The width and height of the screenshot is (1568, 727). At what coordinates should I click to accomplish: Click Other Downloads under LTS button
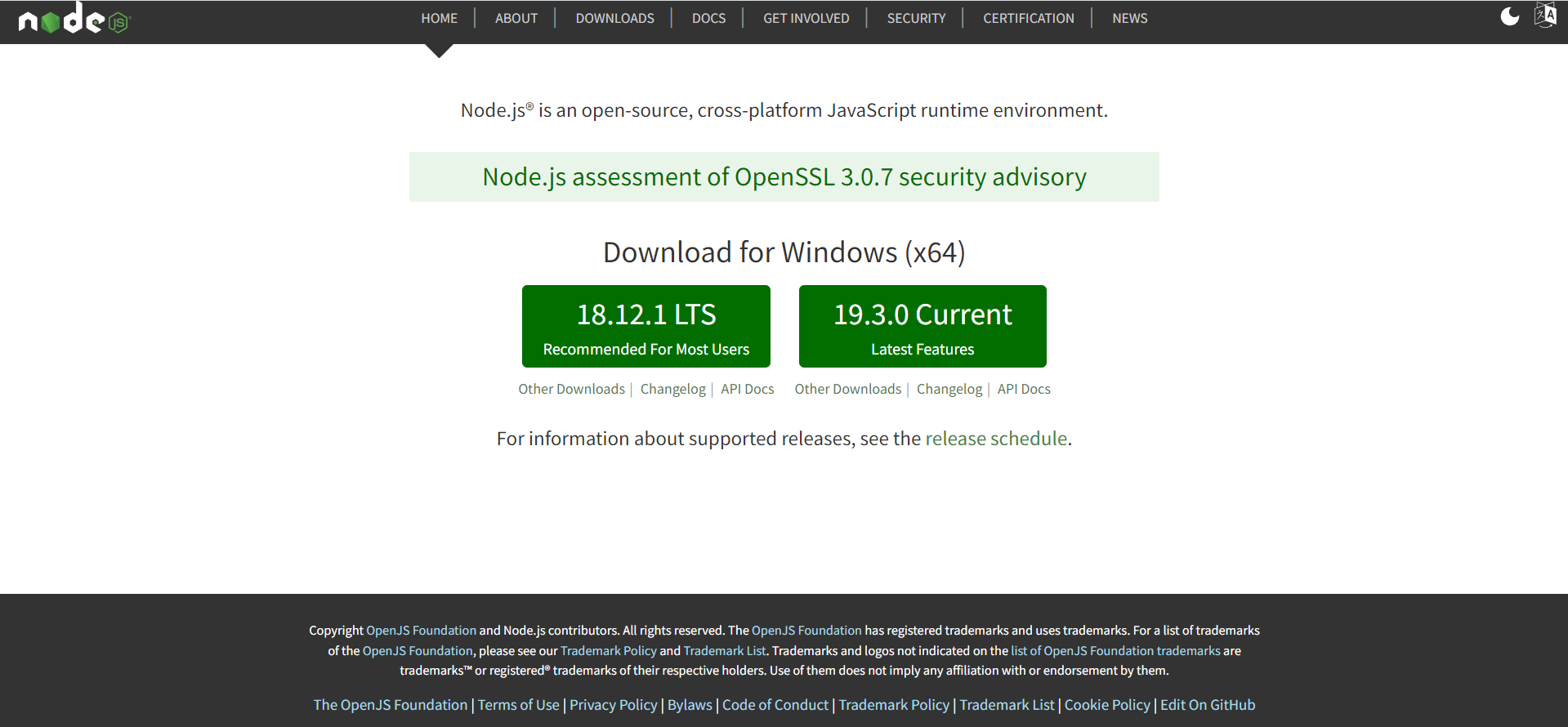coord(571,389)
